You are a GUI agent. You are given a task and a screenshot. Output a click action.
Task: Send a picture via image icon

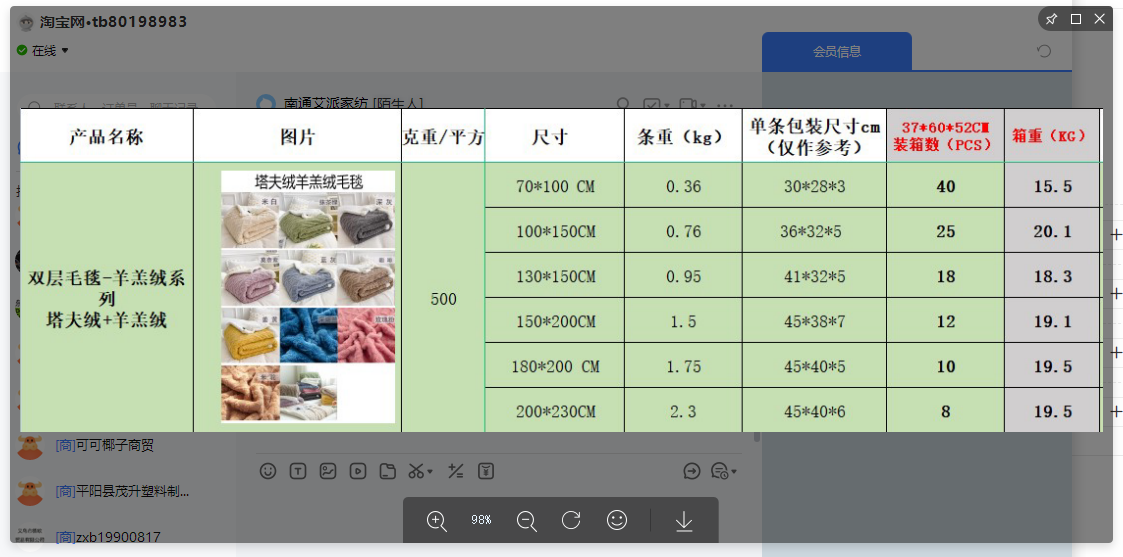(328, 471)
